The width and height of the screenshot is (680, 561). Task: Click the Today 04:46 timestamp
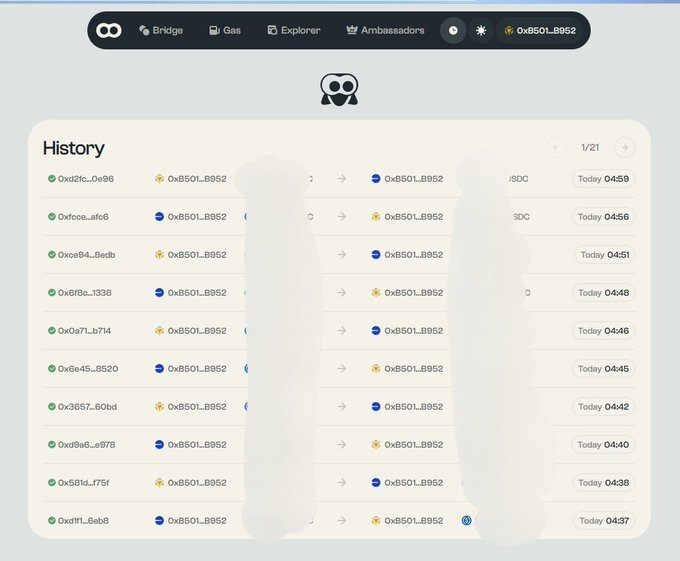[x=603, y=331]
